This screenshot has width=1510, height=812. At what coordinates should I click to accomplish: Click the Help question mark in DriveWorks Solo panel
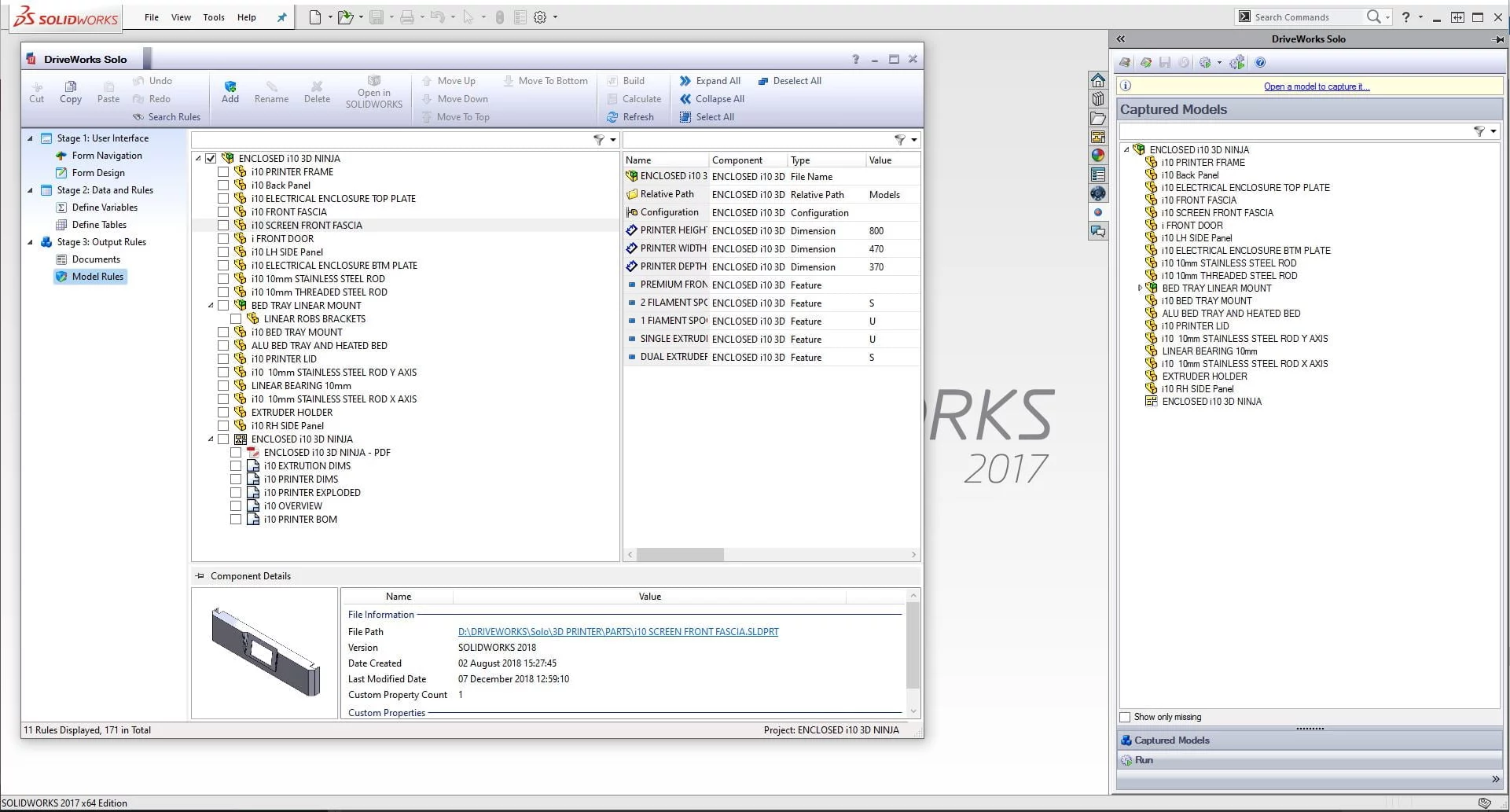[x=855, y=59]
